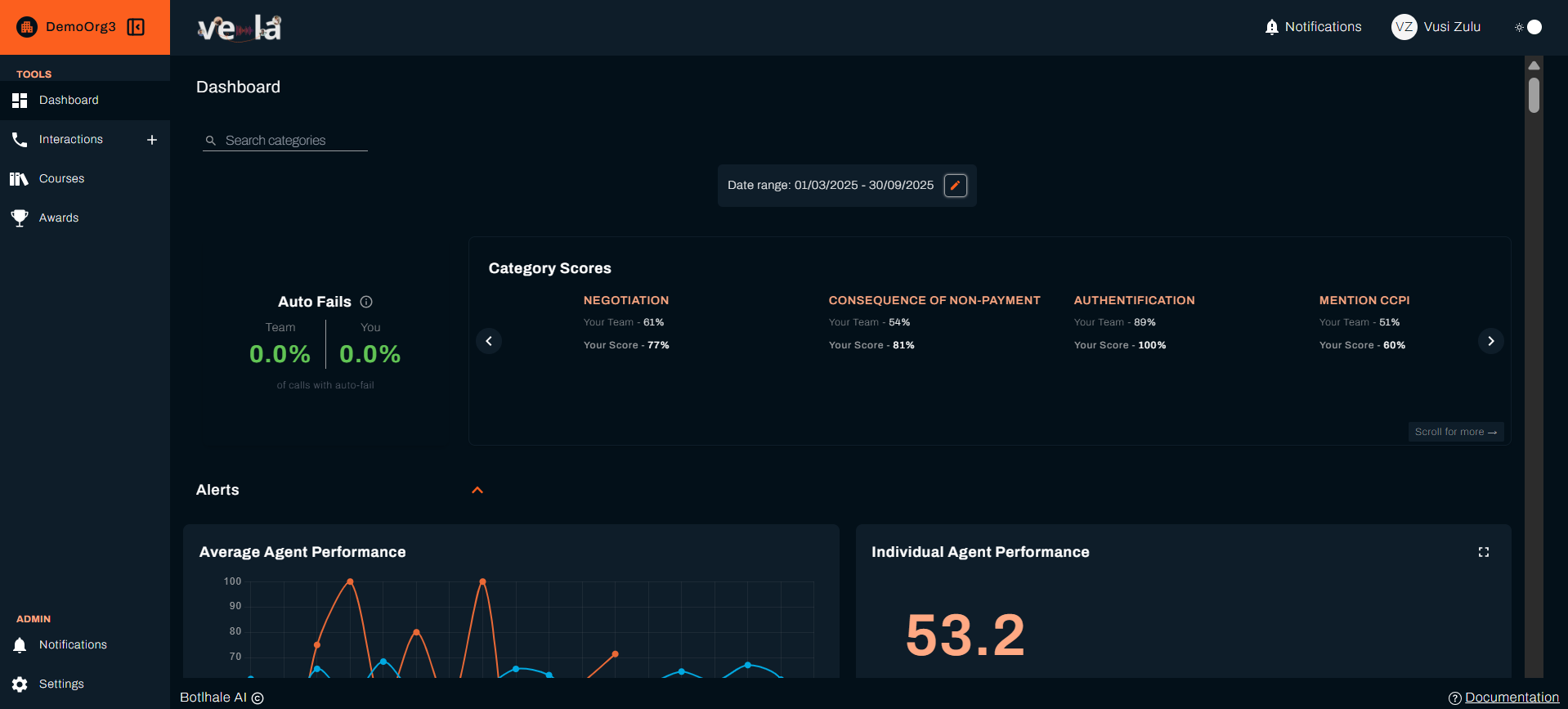The width and height of the screenshot is (1568, 709).
Task: Open the Documentation link
Action: 1511,698
